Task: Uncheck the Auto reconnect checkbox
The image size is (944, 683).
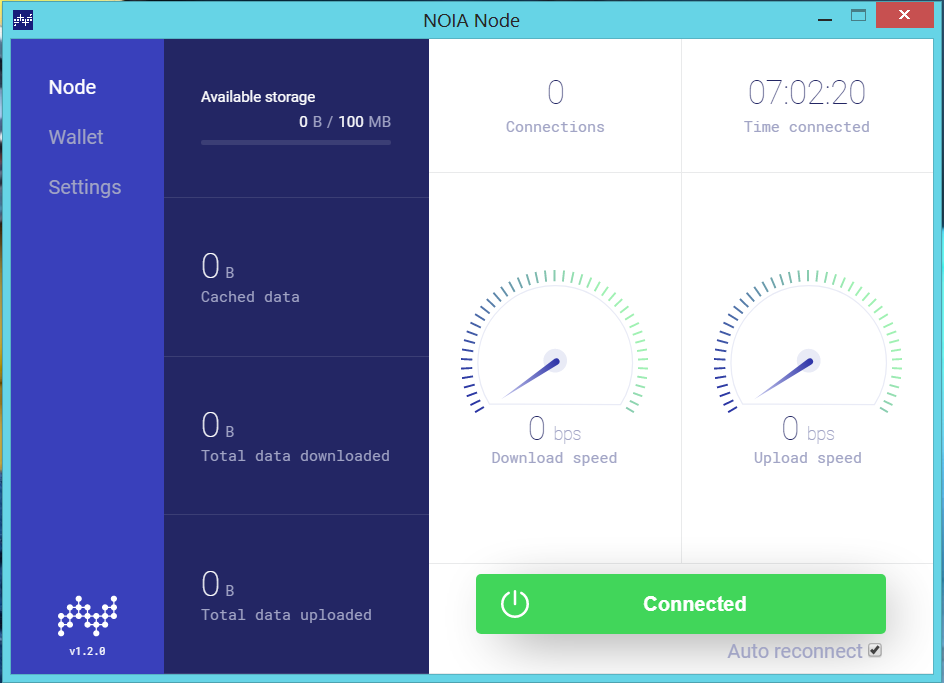Action: [875, 650]
